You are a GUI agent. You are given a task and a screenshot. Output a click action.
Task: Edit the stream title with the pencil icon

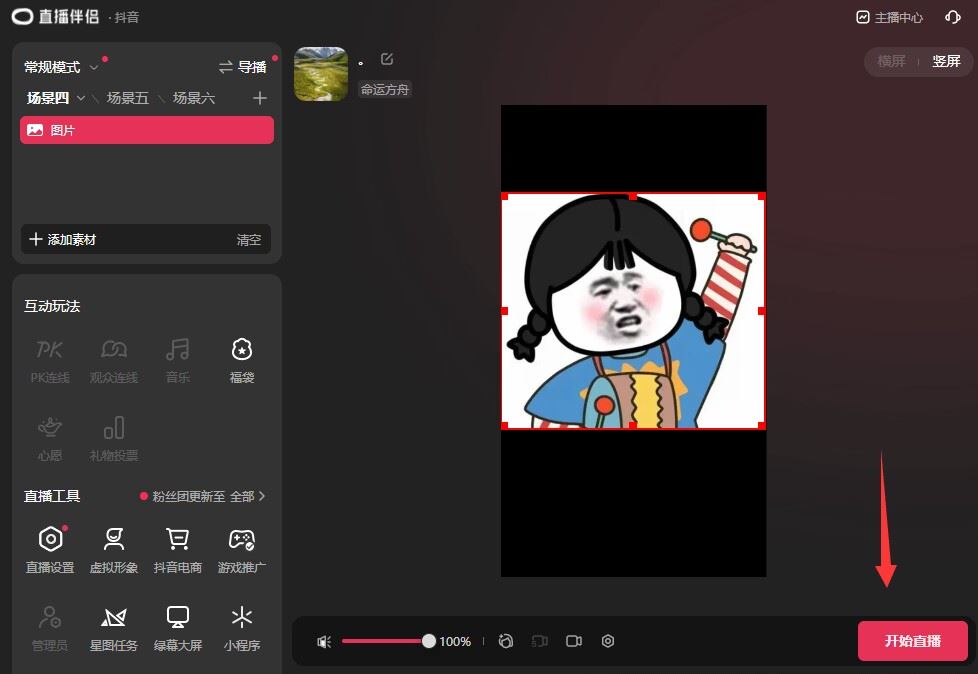[387, 59]
